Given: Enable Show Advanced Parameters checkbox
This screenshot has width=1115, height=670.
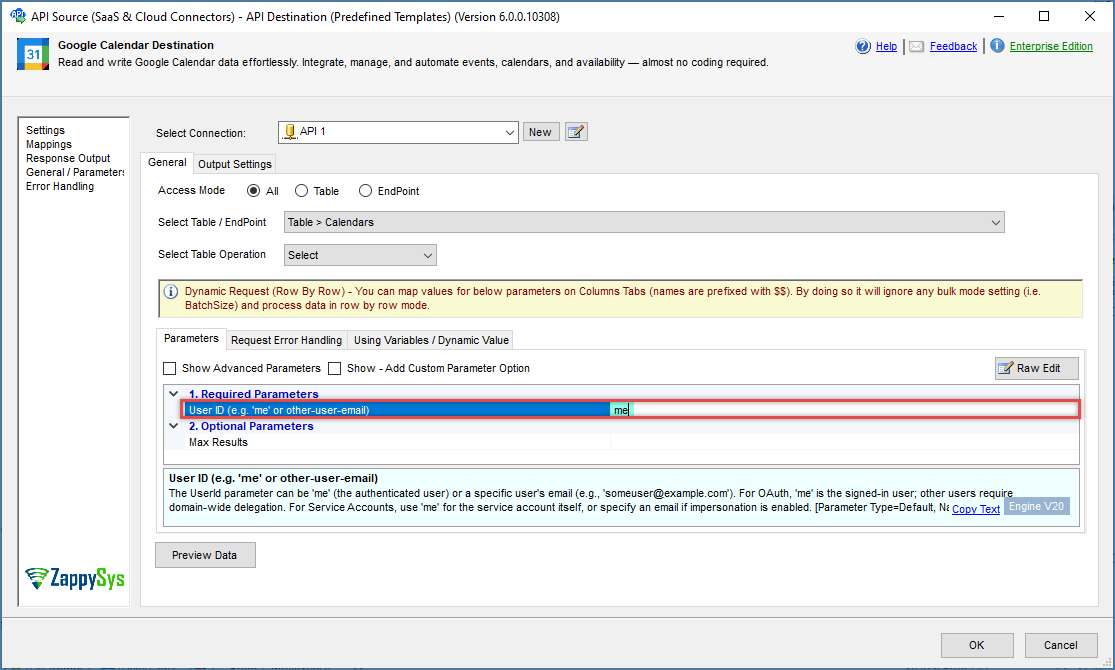Looking at the screenshot, I should click(x=170, y=368).
